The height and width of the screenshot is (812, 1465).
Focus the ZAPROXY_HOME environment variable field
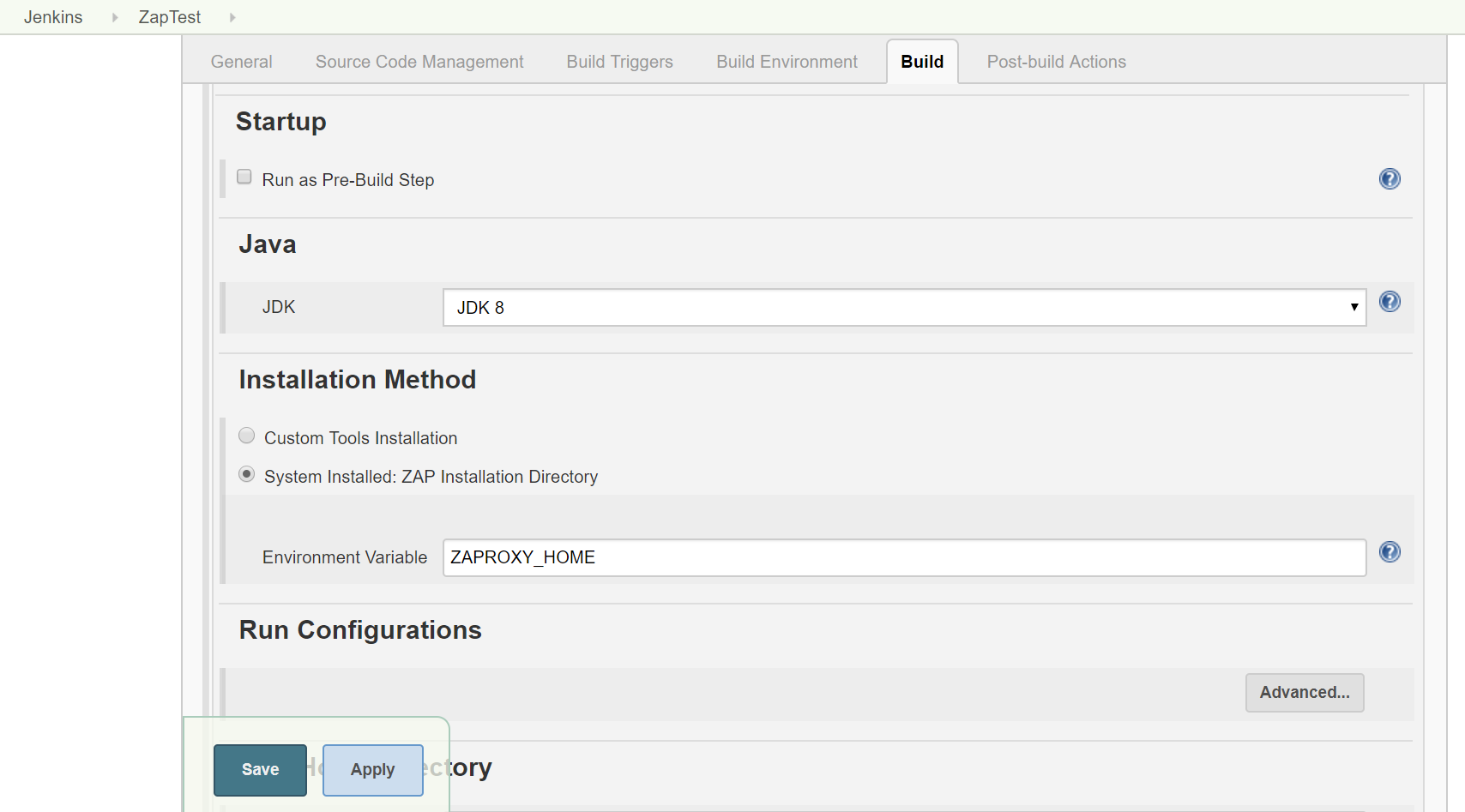pos(904,557)
